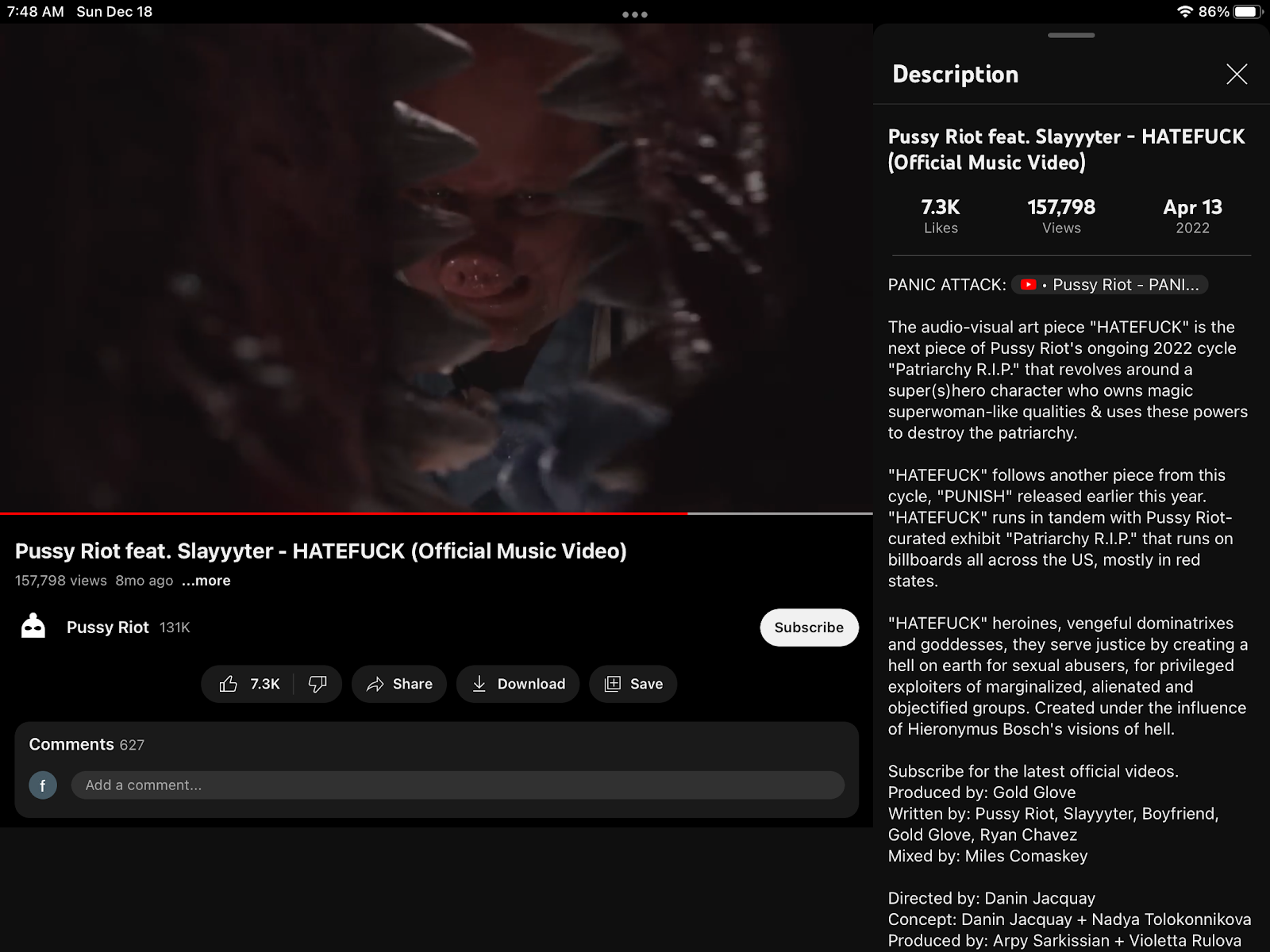
Task: Tap the Share button
Action: click(x=399, y=684)
